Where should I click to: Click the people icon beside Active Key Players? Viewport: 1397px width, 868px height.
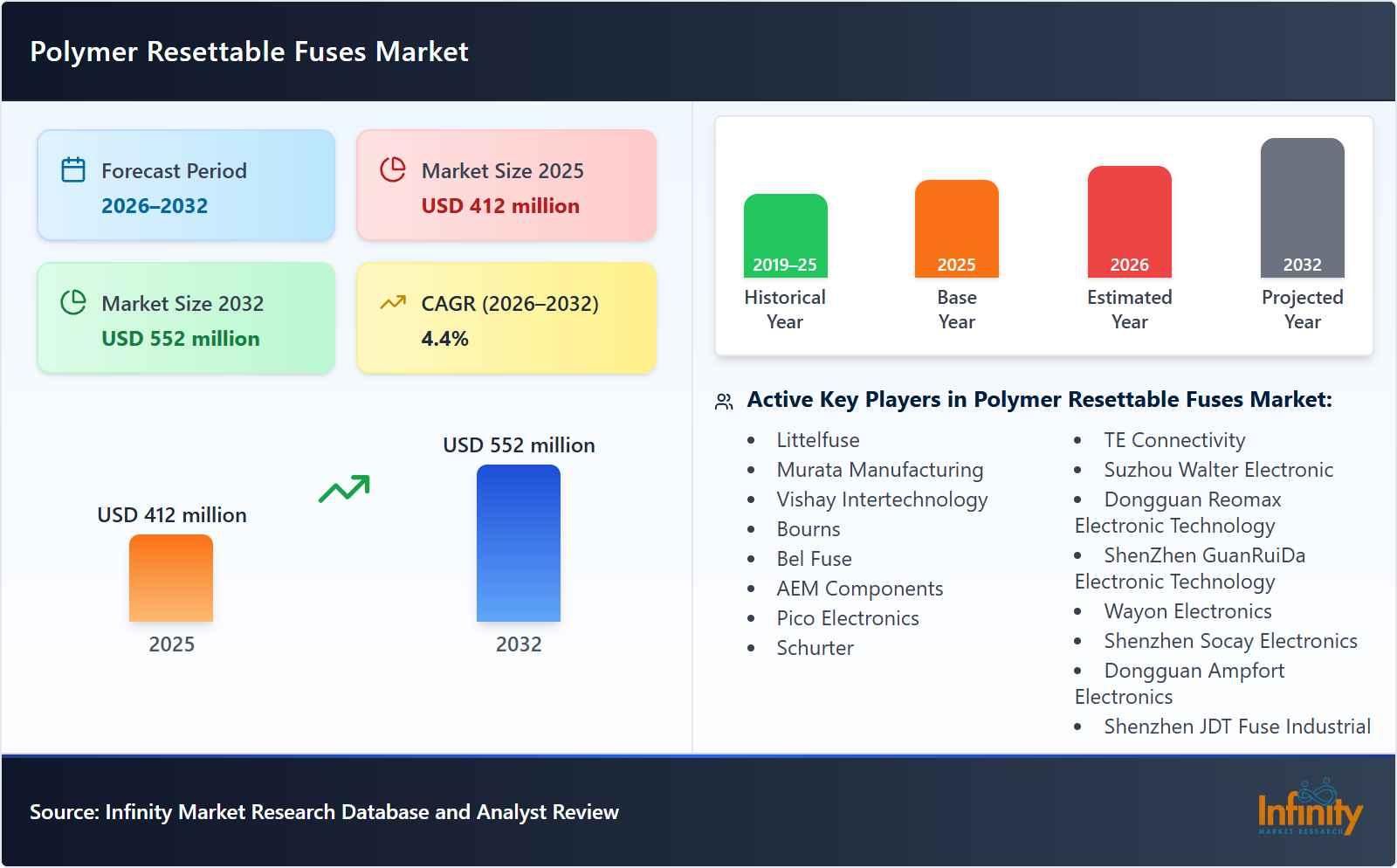[724, 402]
